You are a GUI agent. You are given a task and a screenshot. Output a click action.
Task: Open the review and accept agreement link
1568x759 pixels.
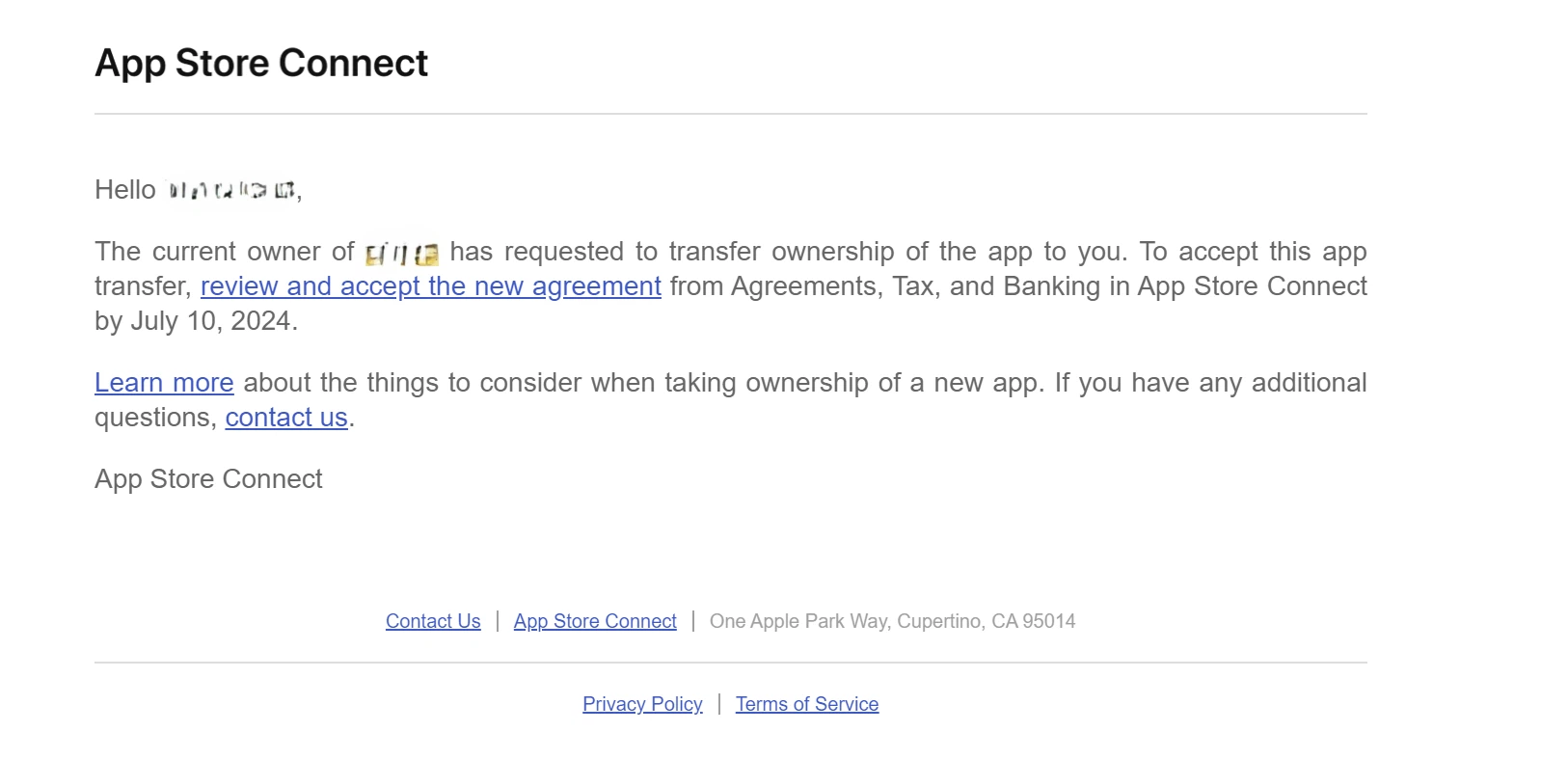pyautogui.click(x=430, y=286)
